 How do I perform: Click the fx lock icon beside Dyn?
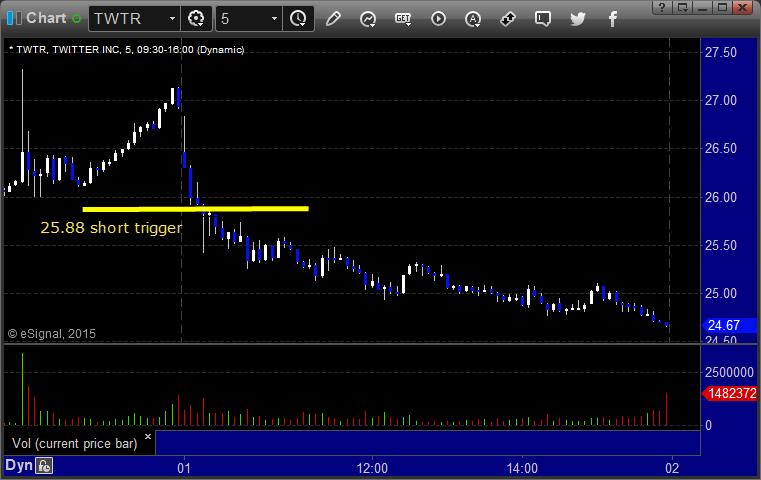coord(44,466)
